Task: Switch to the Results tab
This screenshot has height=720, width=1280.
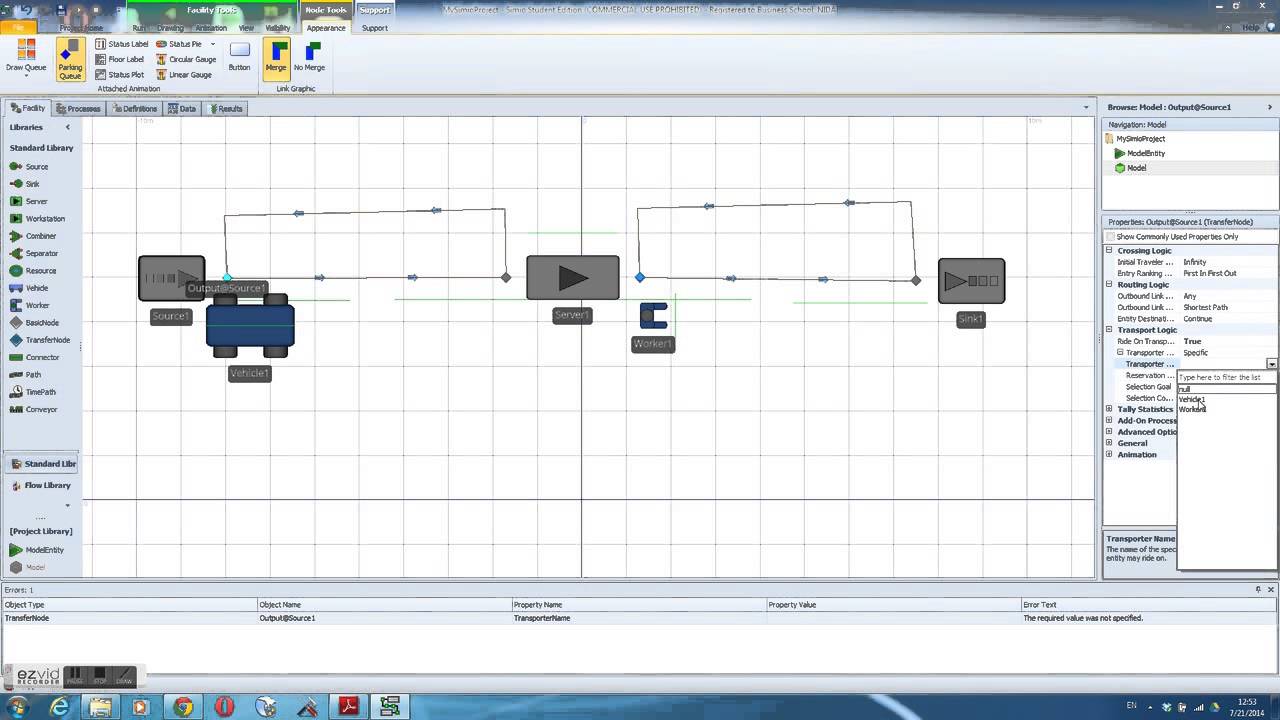Action: coord(226,108)
